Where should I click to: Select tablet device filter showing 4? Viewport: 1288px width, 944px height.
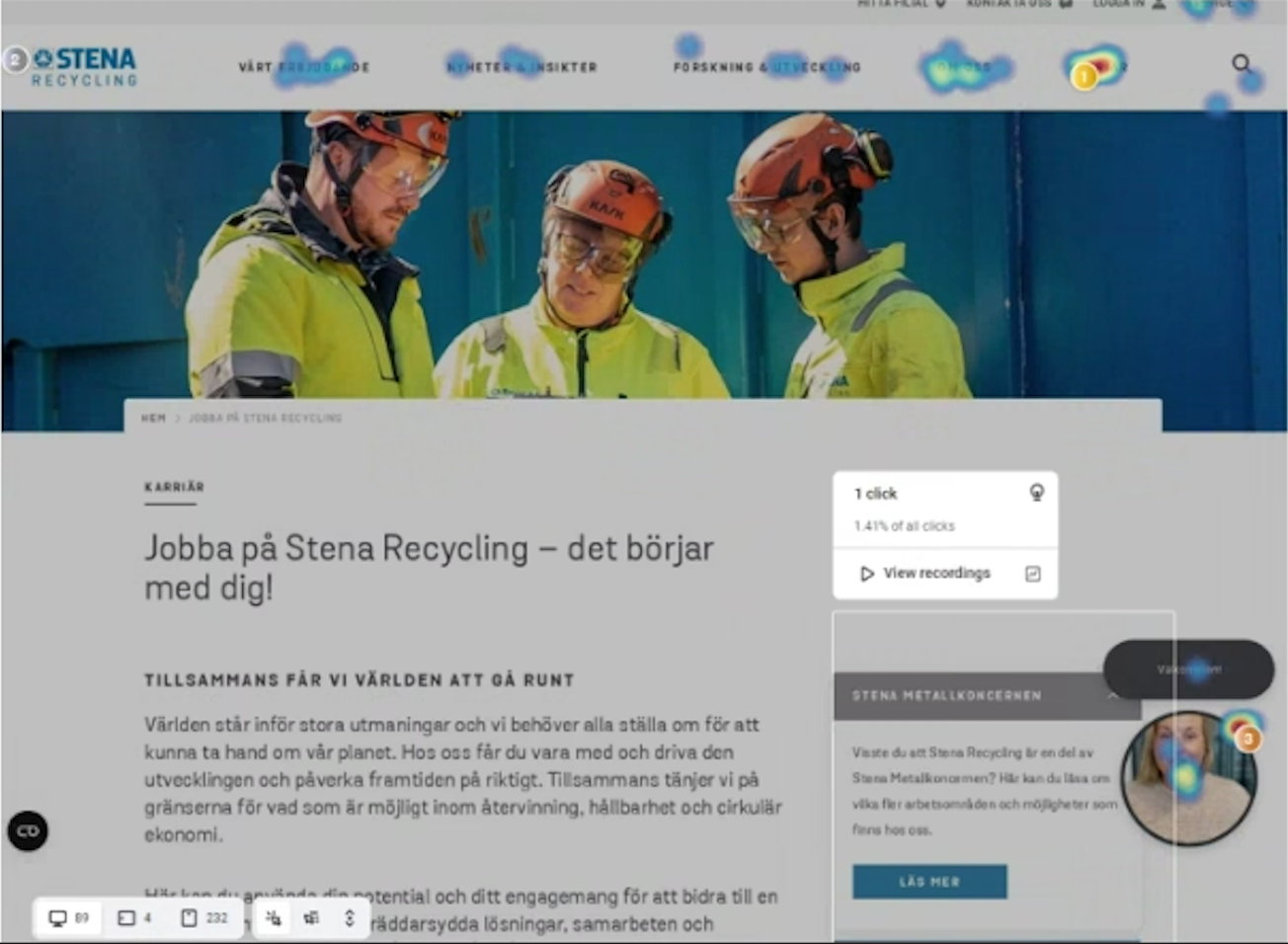pyautogui.click(x=135, y=918)
